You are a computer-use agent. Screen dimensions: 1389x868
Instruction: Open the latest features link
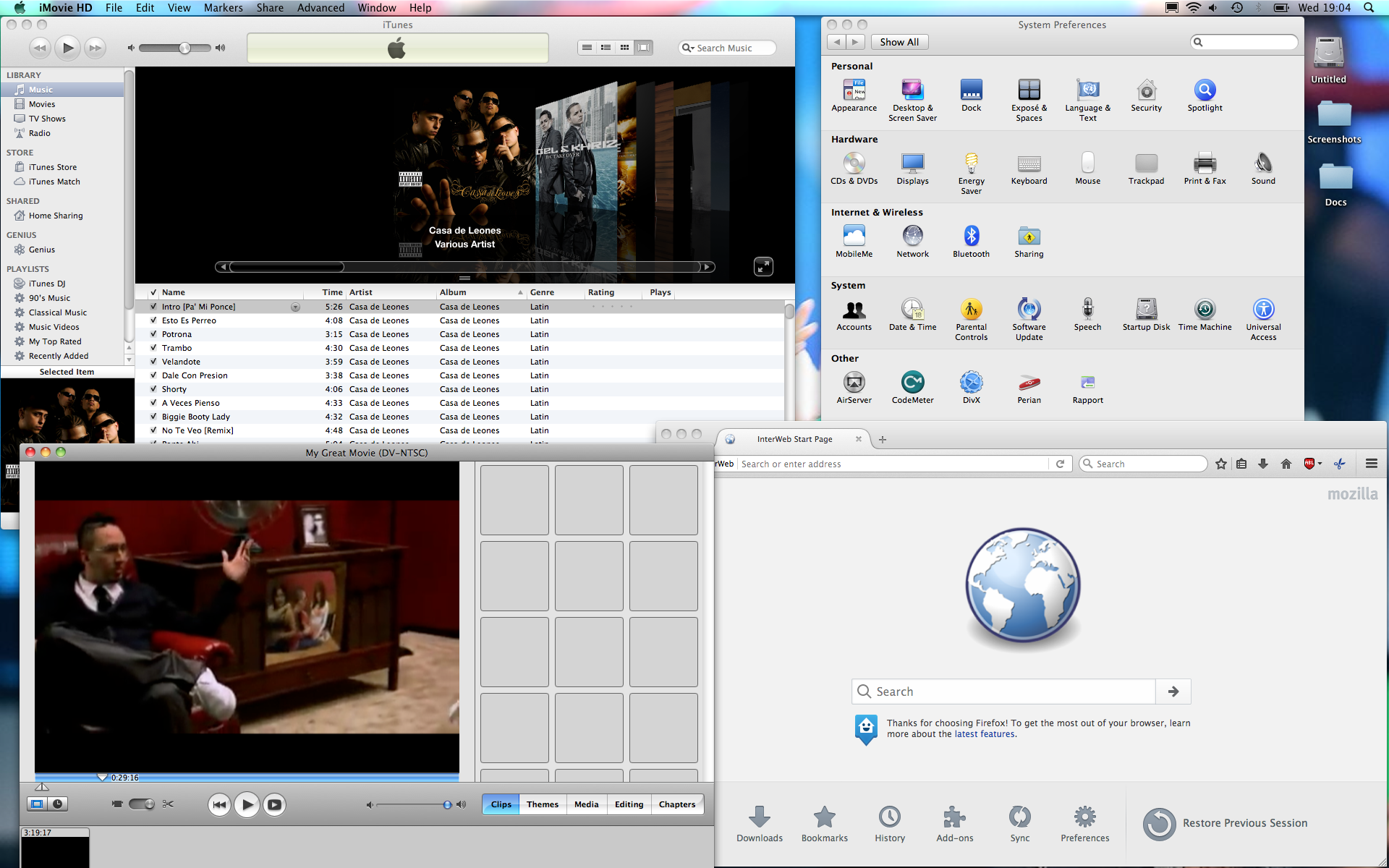984,734
